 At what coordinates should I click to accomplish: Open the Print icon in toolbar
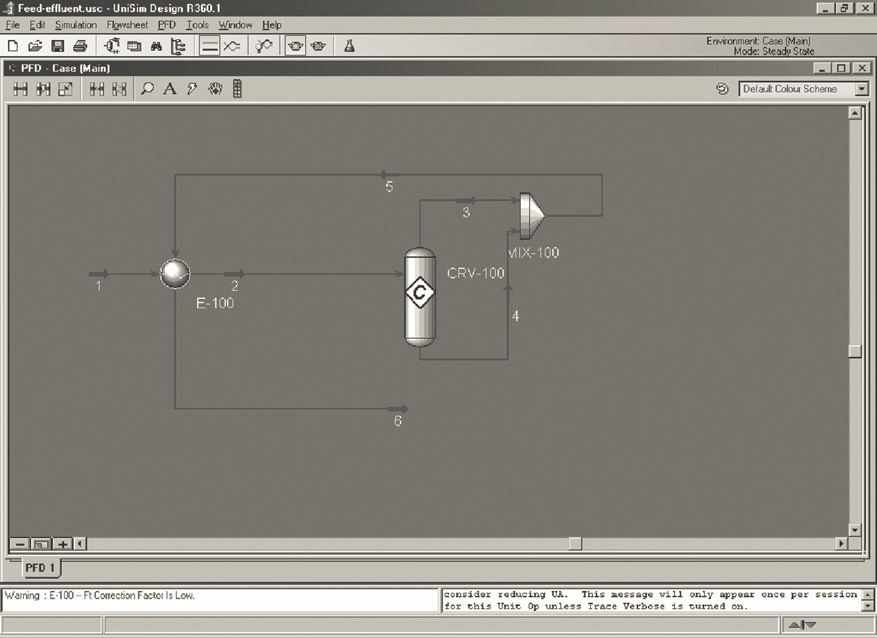[x=80, y=46]
